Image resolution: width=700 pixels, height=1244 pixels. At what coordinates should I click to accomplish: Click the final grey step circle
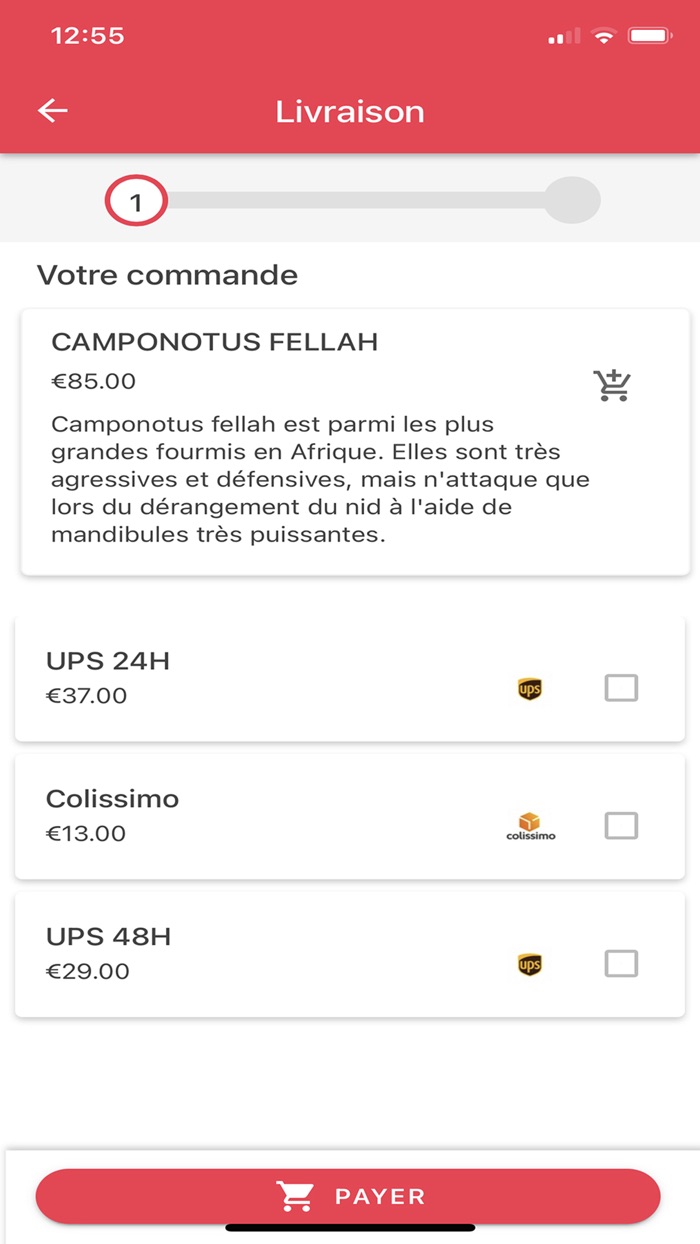pos(572,200)
